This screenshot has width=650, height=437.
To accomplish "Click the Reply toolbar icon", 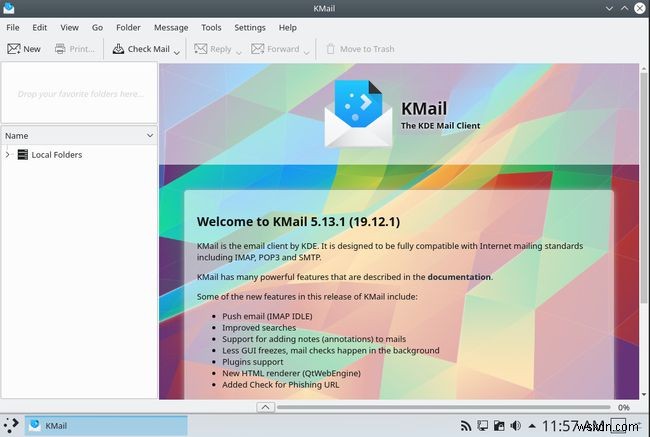I will pyautogui.click(x=201, y=49).
